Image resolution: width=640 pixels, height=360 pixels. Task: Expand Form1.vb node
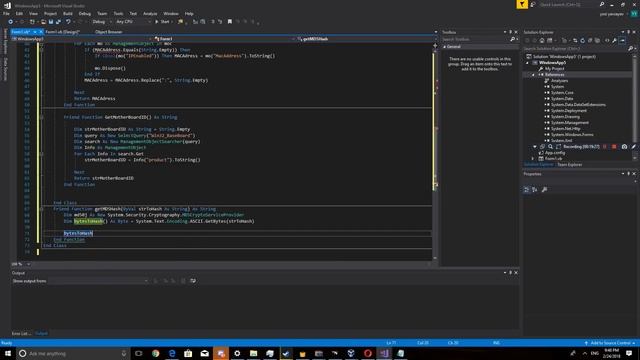coord(533,158)
